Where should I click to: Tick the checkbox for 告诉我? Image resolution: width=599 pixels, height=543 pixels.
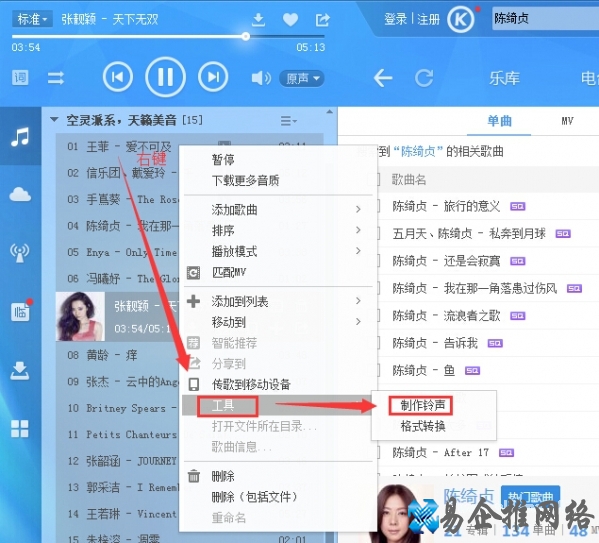point(377,343)
